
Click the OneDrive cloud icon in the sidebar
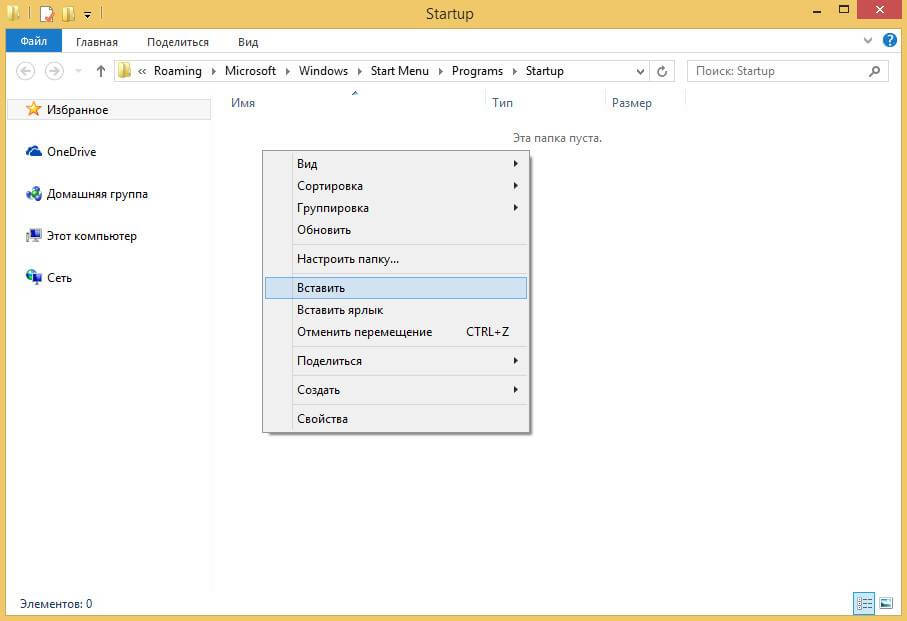(33, 152)
